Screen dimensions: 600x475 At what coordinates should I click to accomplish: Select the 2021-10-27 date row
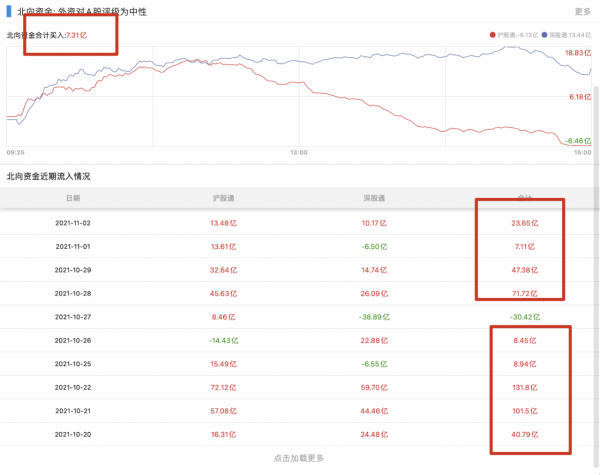click(x=73, y=316)
